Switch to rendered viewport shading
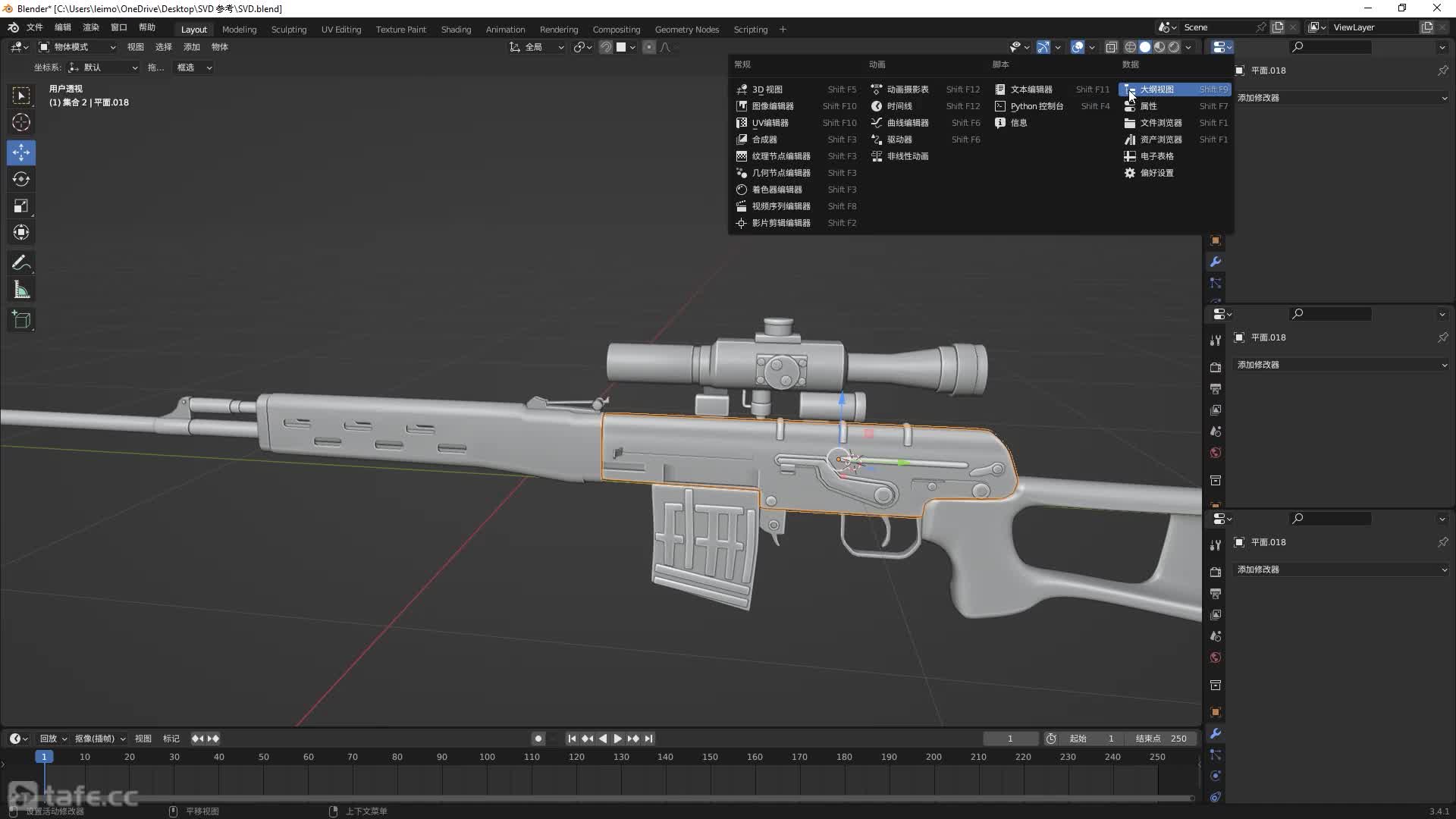Viewport: 1456px width, 819px height. [x=1174, y=47]
